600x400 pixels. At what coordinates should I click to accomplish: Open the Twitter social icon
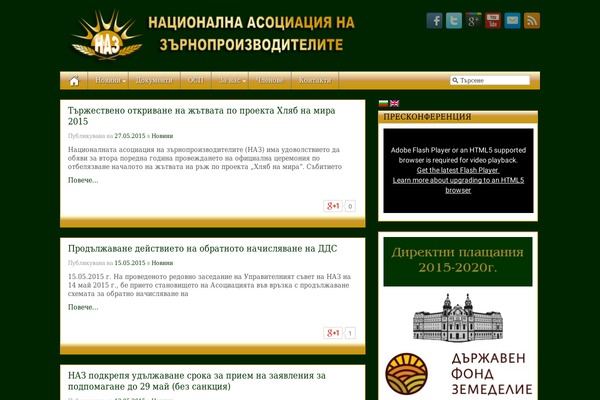click(454, 20)
